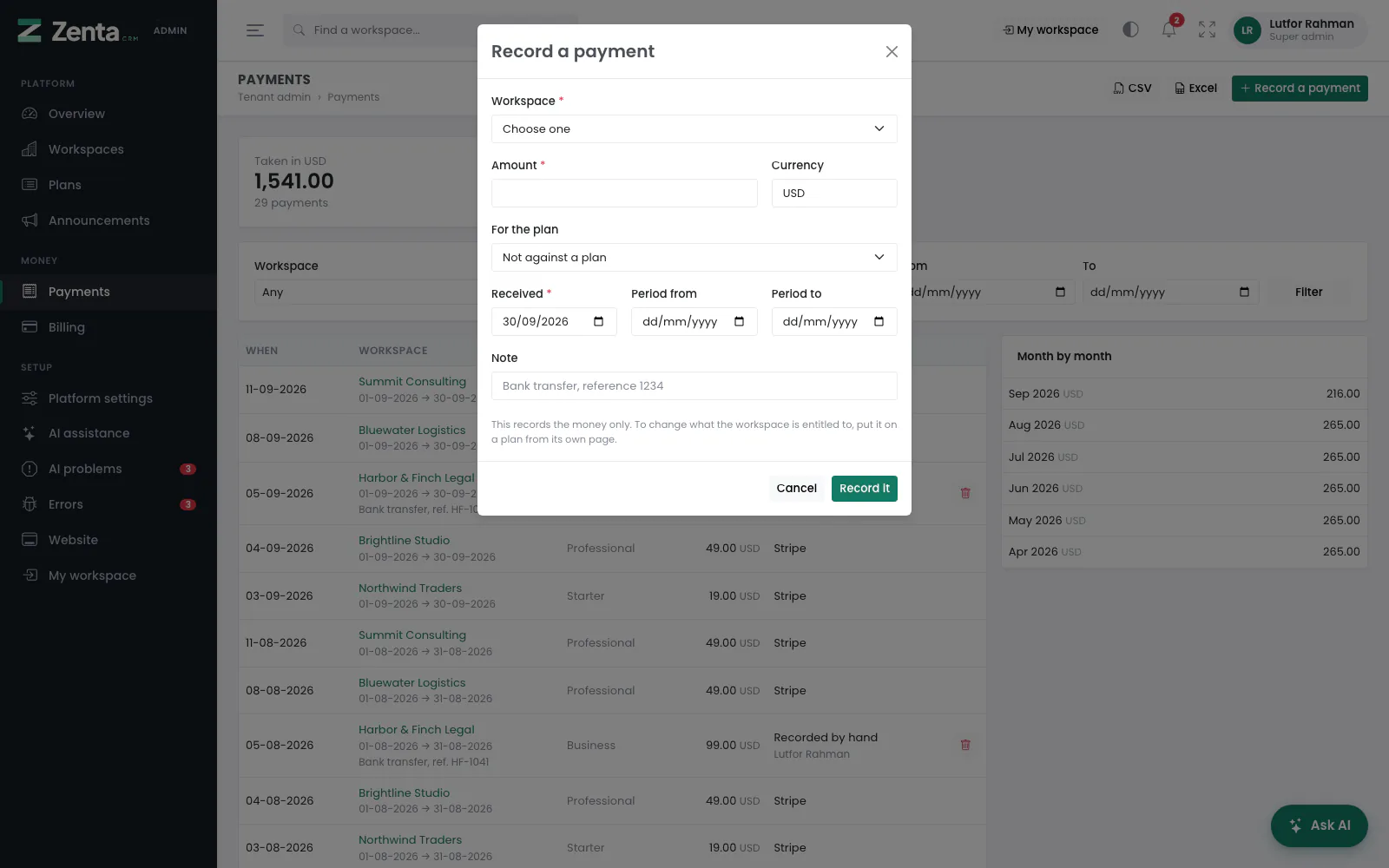Export payments as CSV

1132,89
